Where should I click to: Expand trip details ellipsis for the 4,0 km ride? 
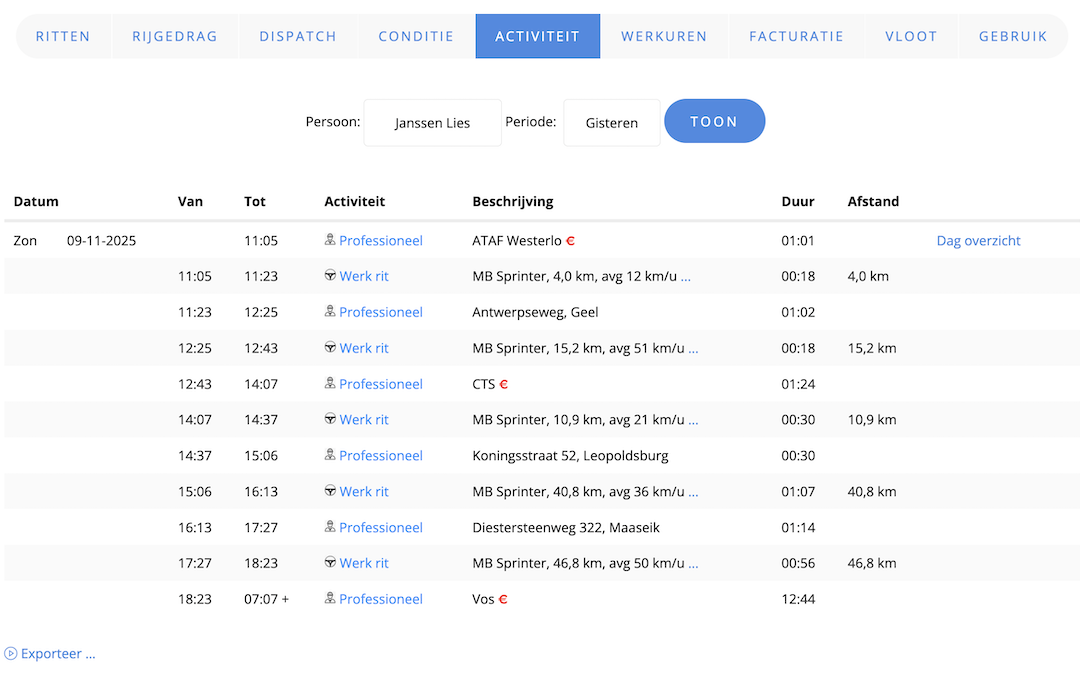[686, 276]
